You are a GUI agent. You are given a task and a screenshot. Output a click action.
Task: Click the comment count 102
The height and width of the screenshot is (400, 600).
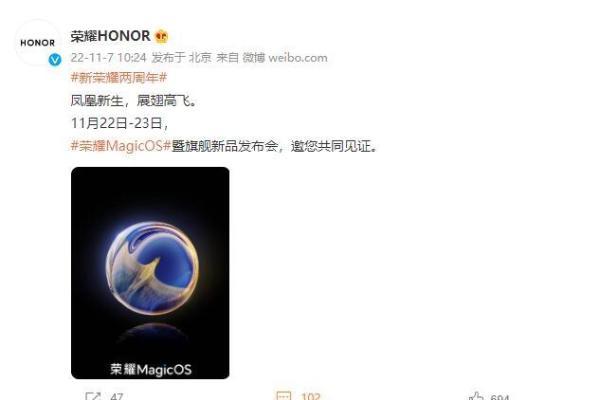pos(311,397)
